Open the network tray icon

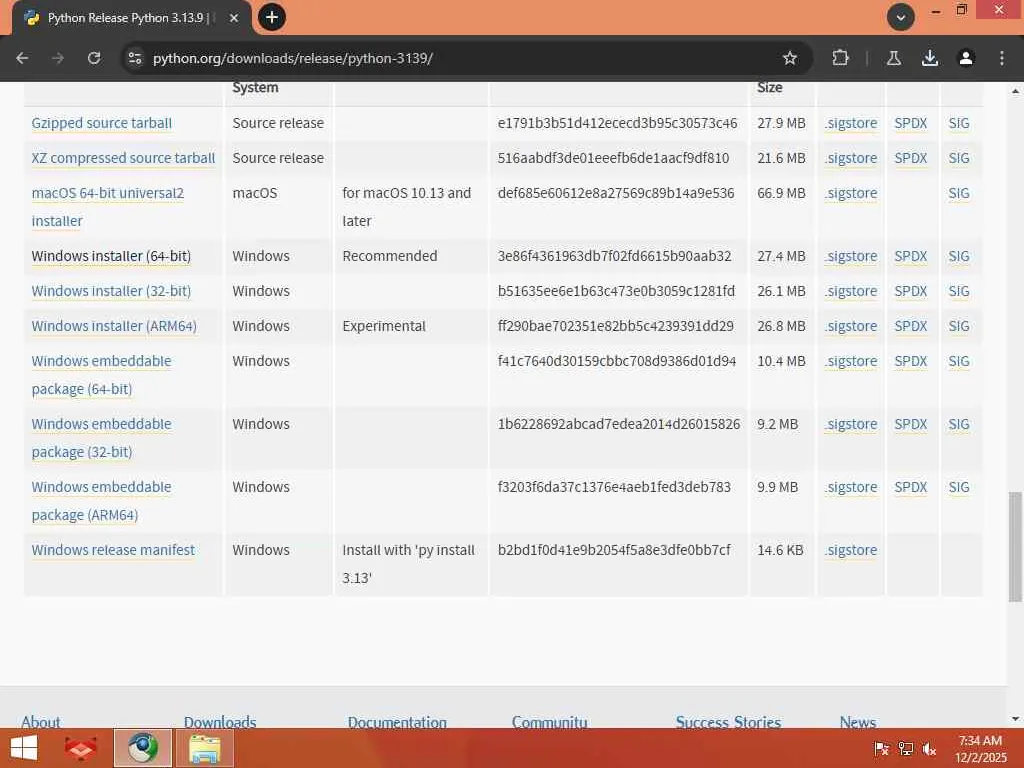tap(906, 749)
